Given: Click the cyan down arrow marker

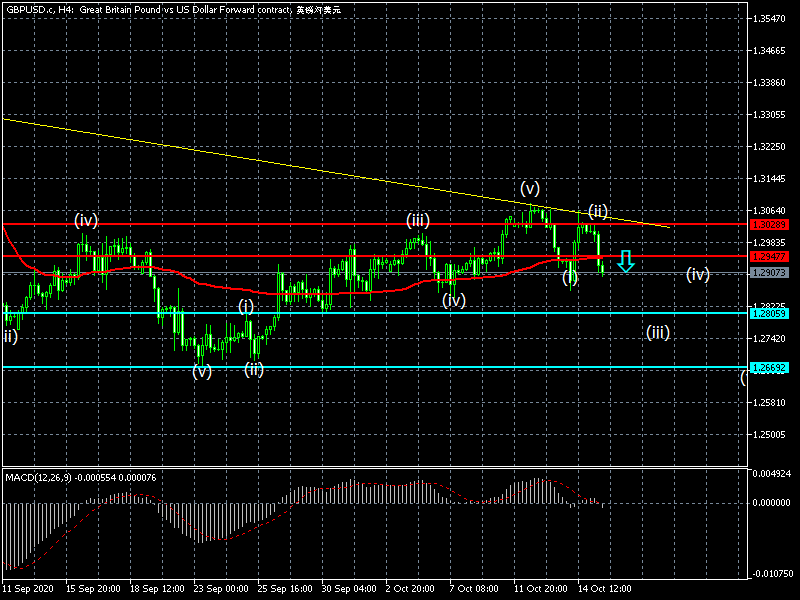Looking at the screenshot, I should (625, 261).
